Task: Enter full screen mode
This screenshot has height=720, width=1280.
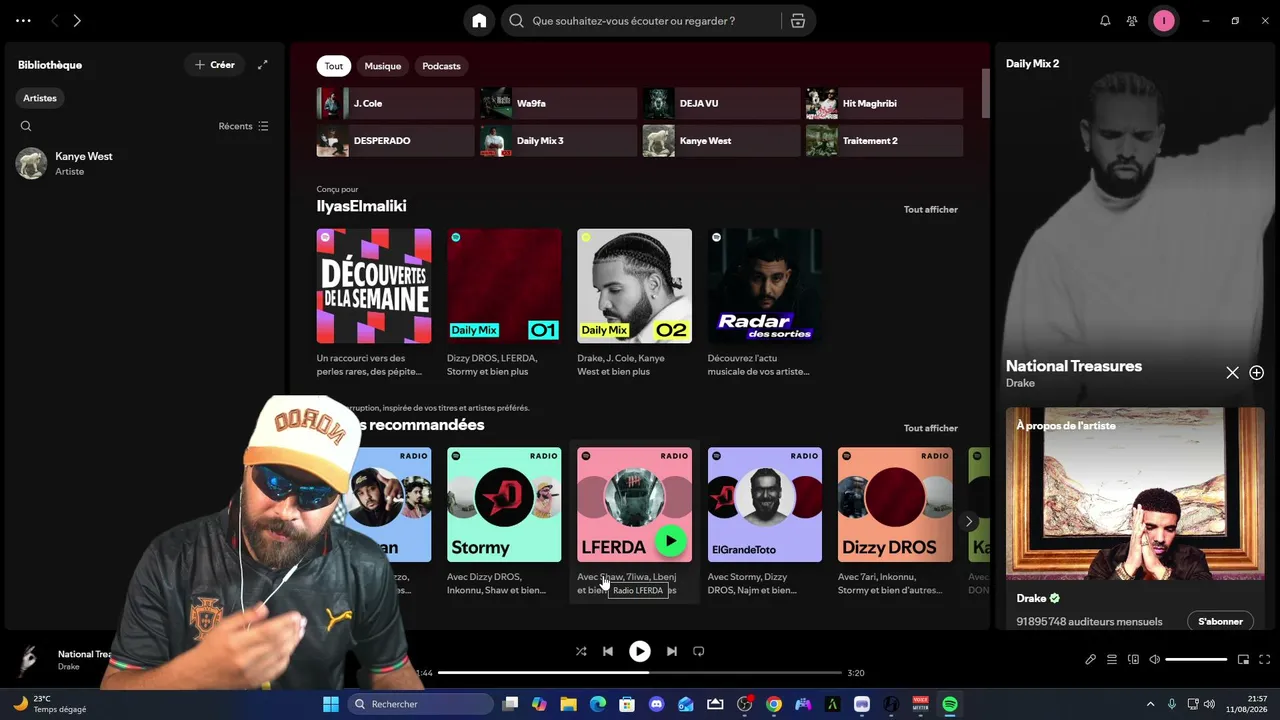Action: pos(1265,660)
